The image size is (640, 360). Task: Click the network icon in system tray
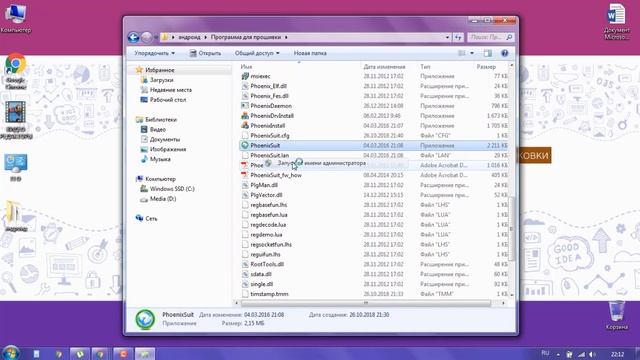(581, 354)
